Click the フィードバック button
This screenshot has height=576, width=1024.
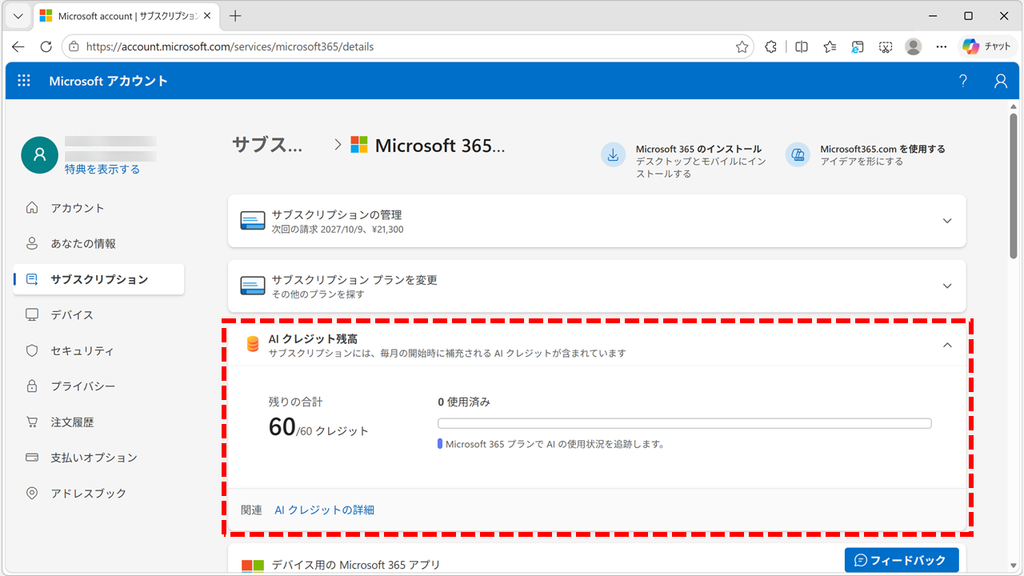pos(901,560)
